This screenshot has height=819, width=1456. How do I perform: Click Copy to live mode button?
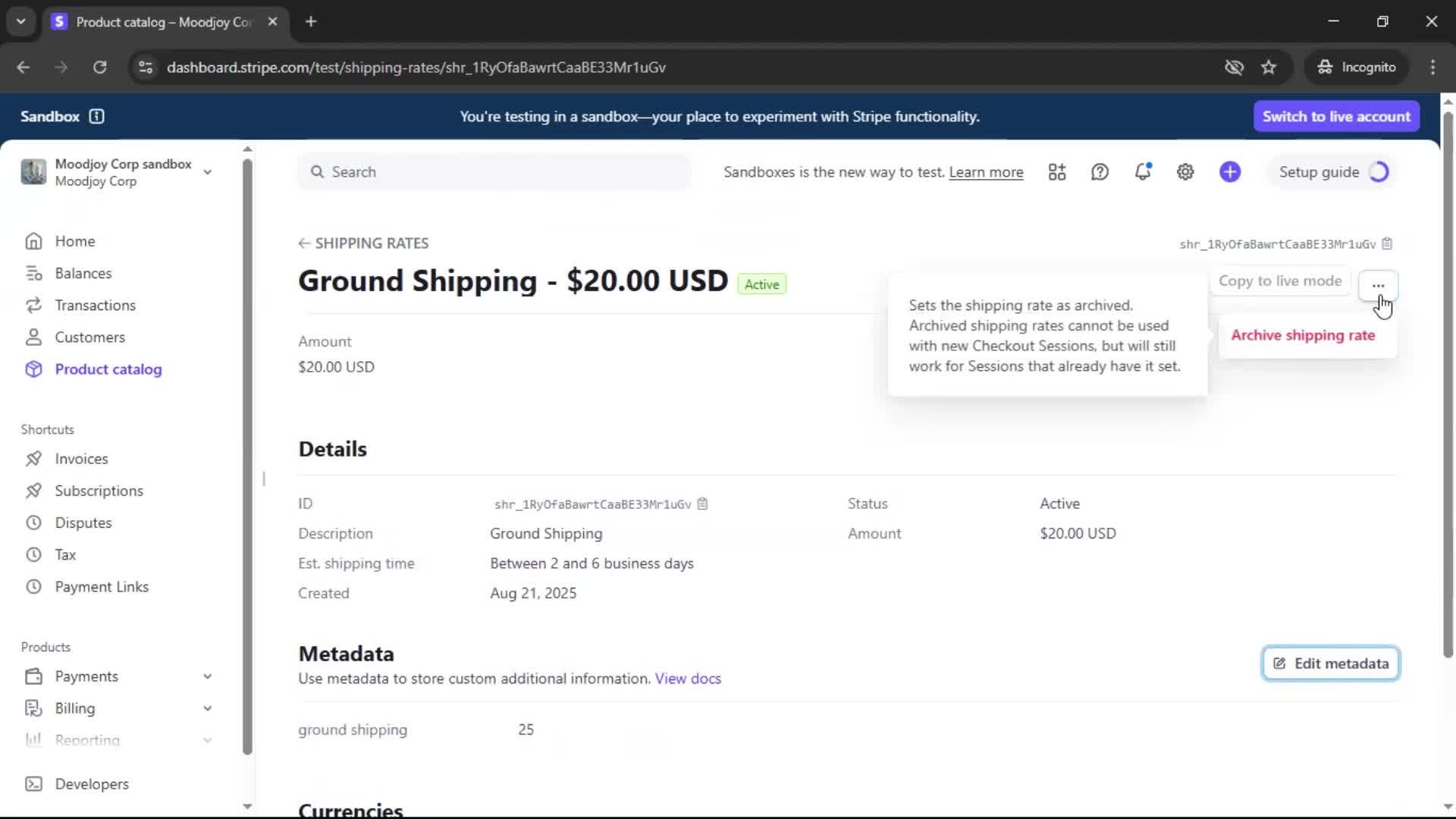(1279, 281)
